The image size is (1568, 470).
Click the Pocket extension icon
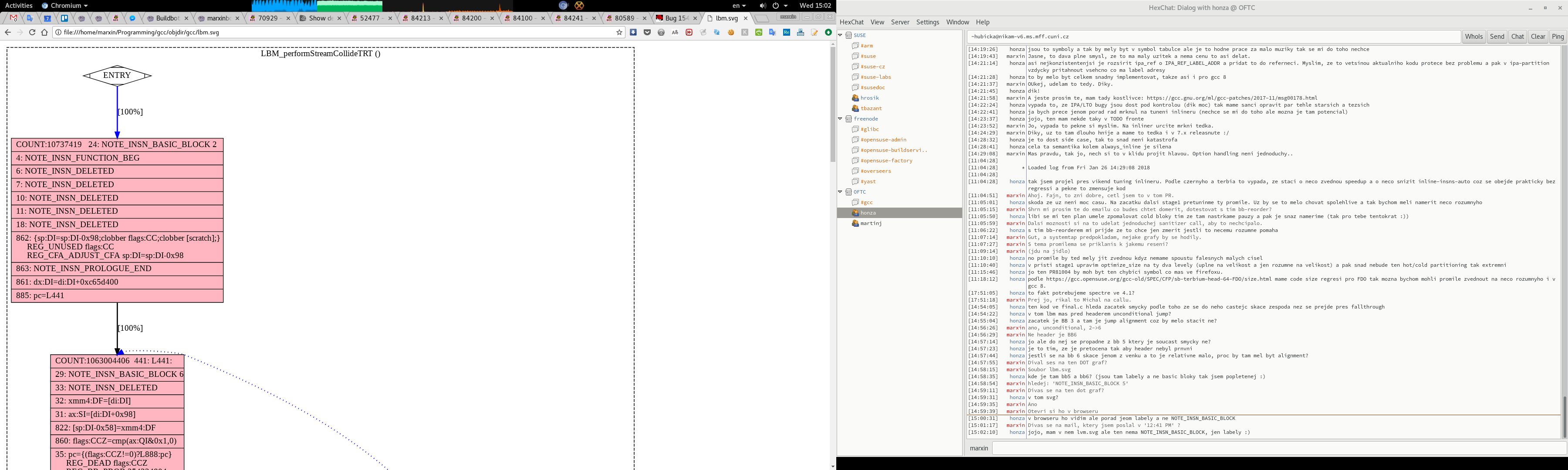click(647, 32)
